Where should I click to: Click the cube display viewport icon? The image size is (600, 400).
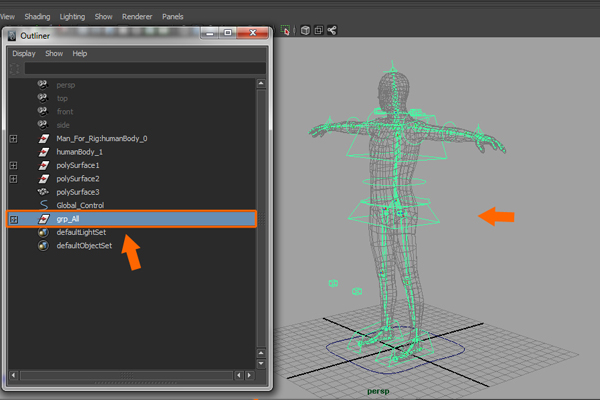[x=305, y=30]
